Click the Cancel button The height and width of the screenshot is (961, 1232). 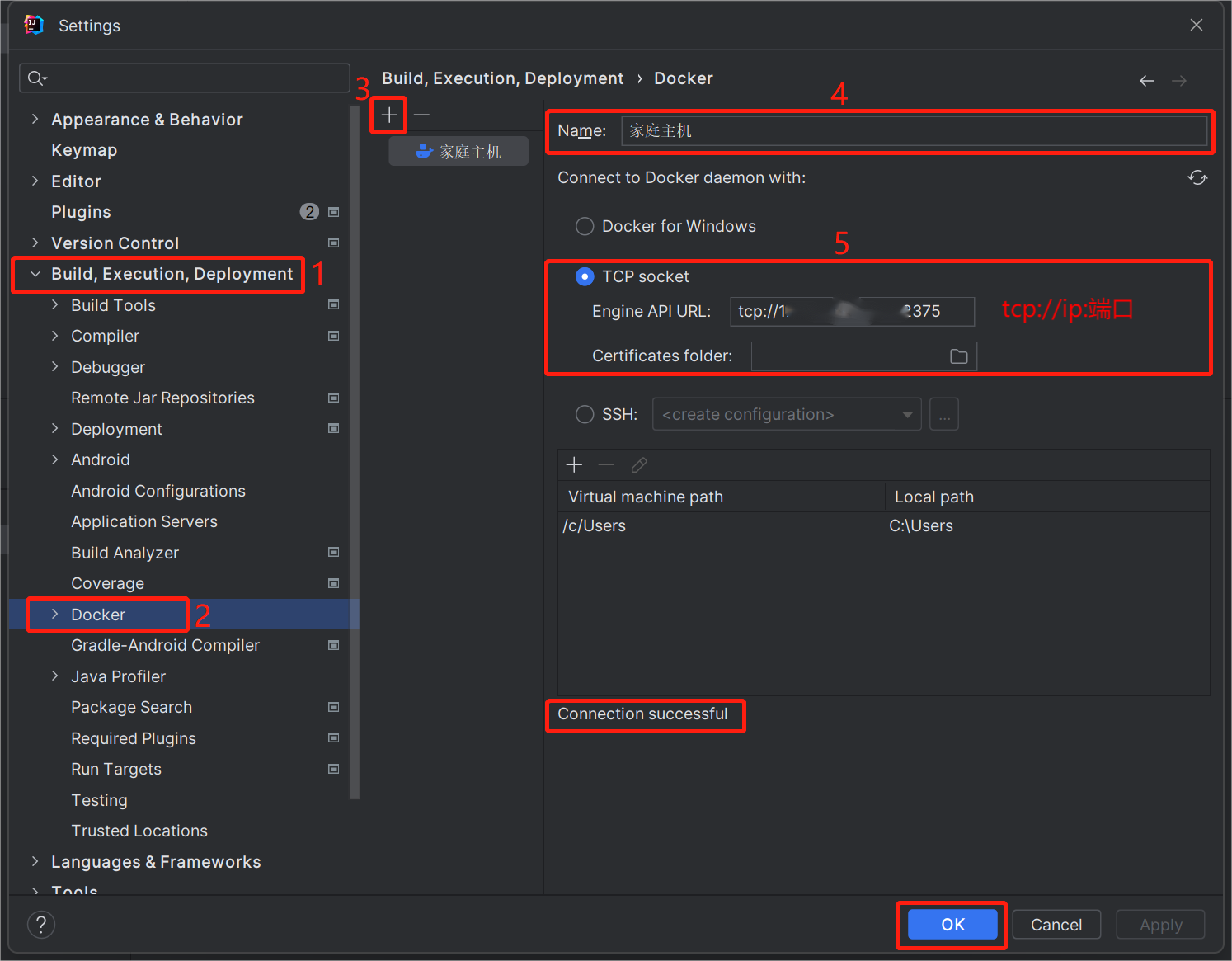pos(1056,925)
